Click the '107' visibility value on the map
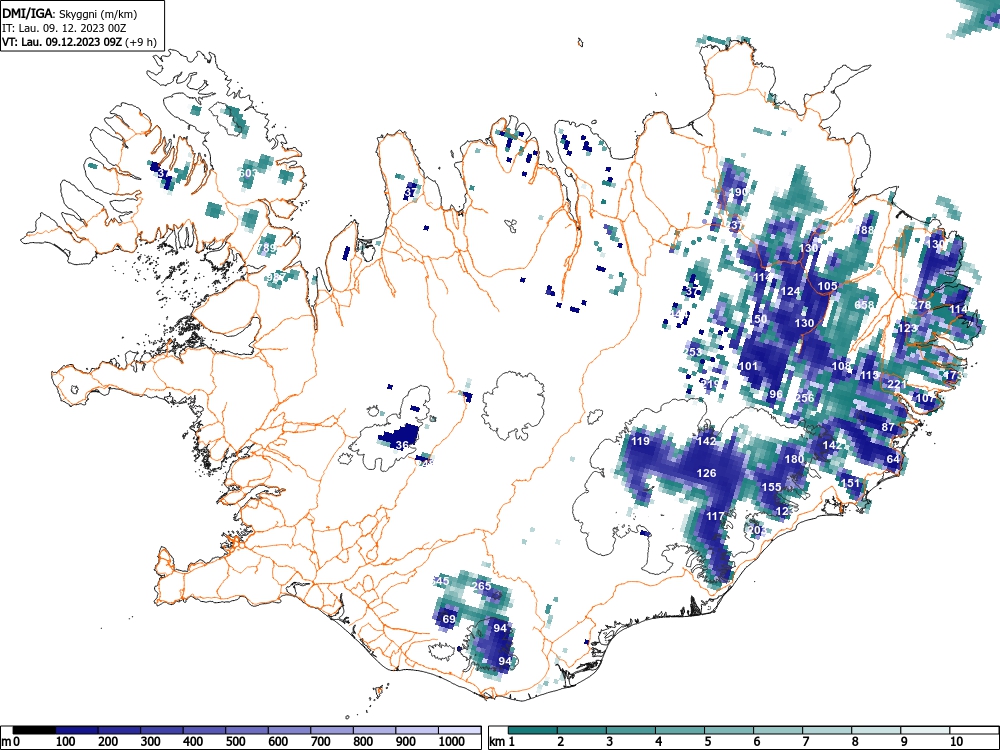This screenshot has height=750, width=1000. (925, 398)
